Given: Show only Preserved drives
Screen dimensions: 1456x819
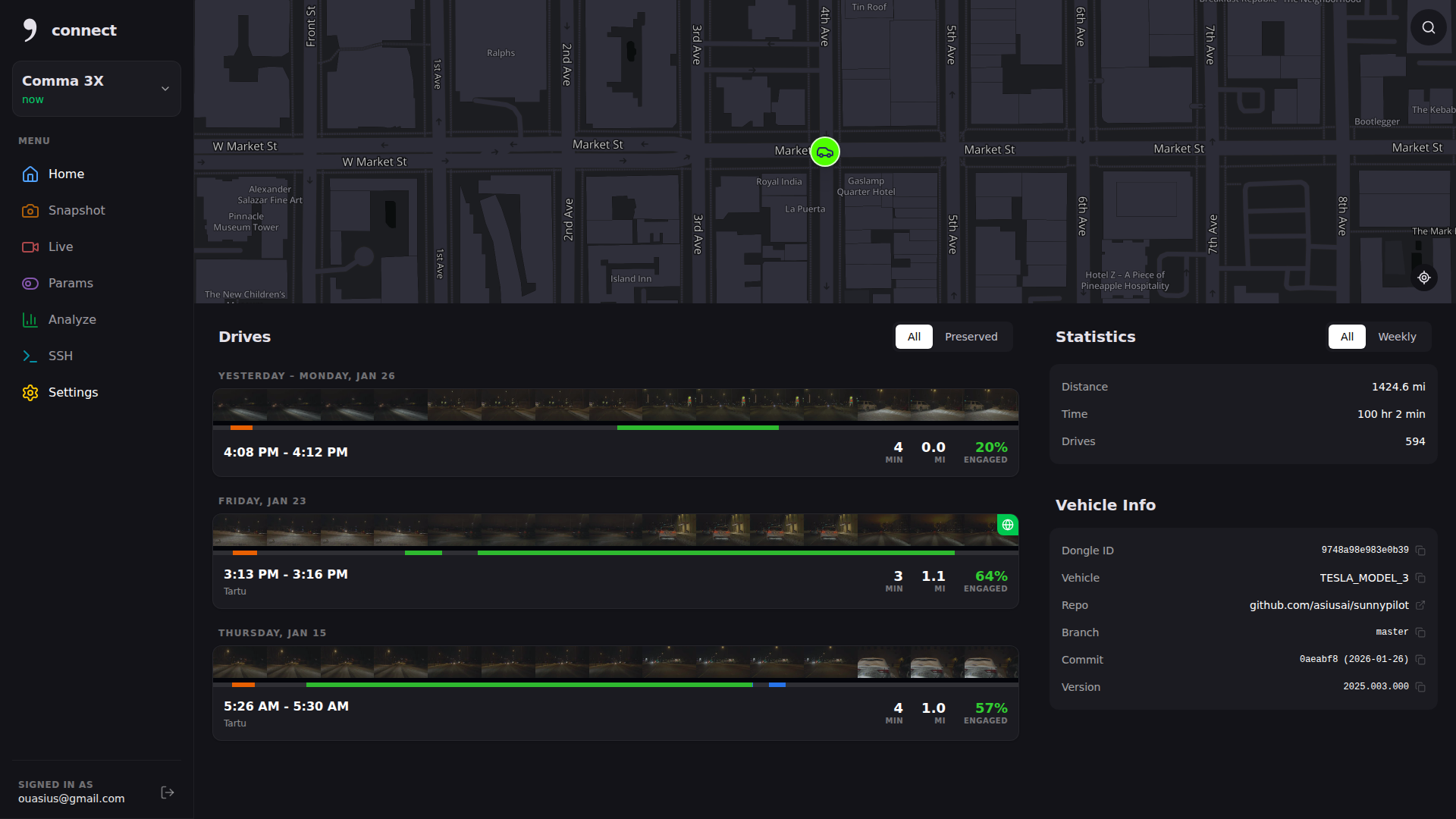Looking at the screenshot, I should [x=971, y=337].
